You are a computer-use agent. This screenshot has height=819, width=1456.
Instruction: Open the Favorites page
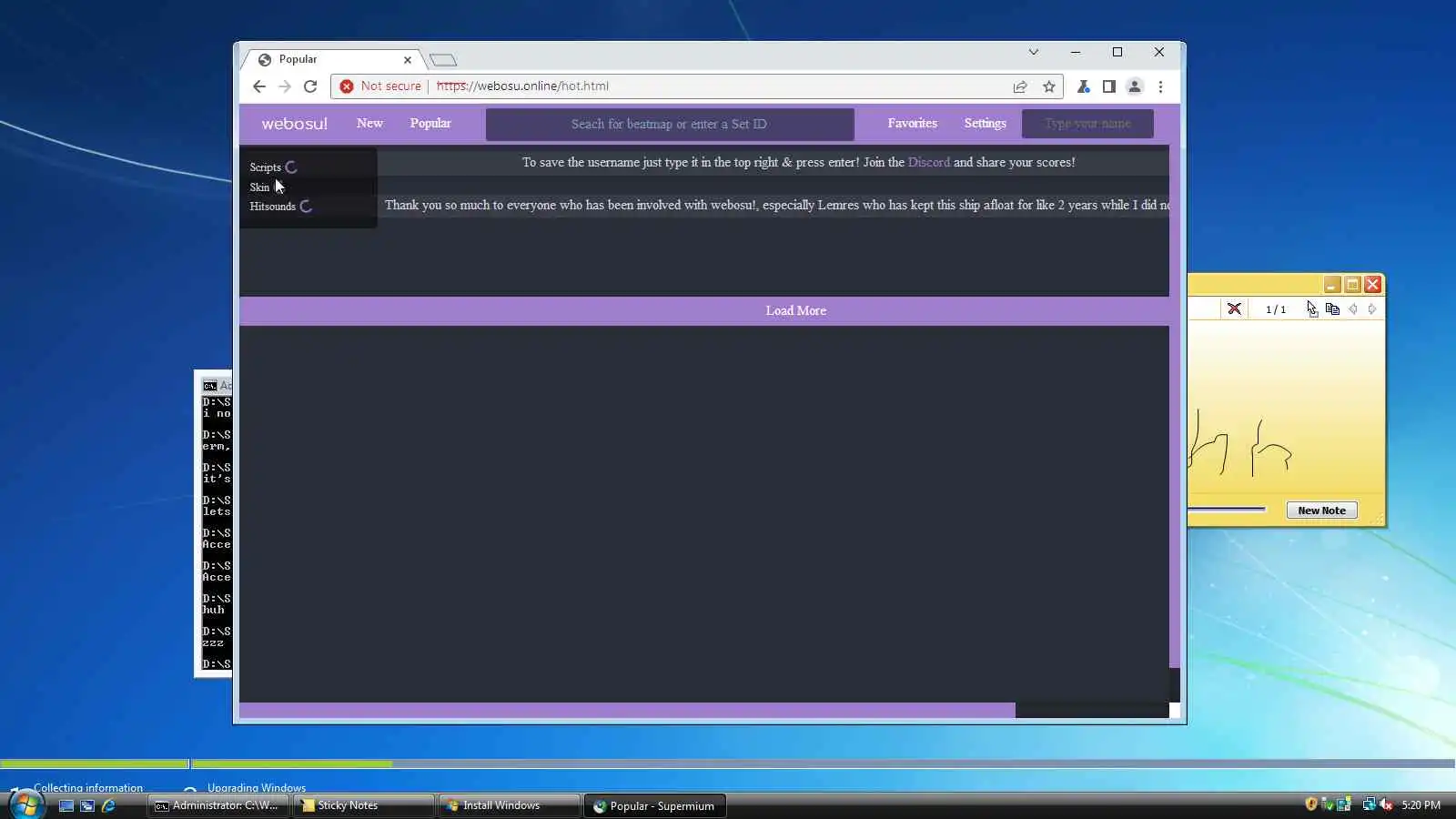tap(913, 123)
